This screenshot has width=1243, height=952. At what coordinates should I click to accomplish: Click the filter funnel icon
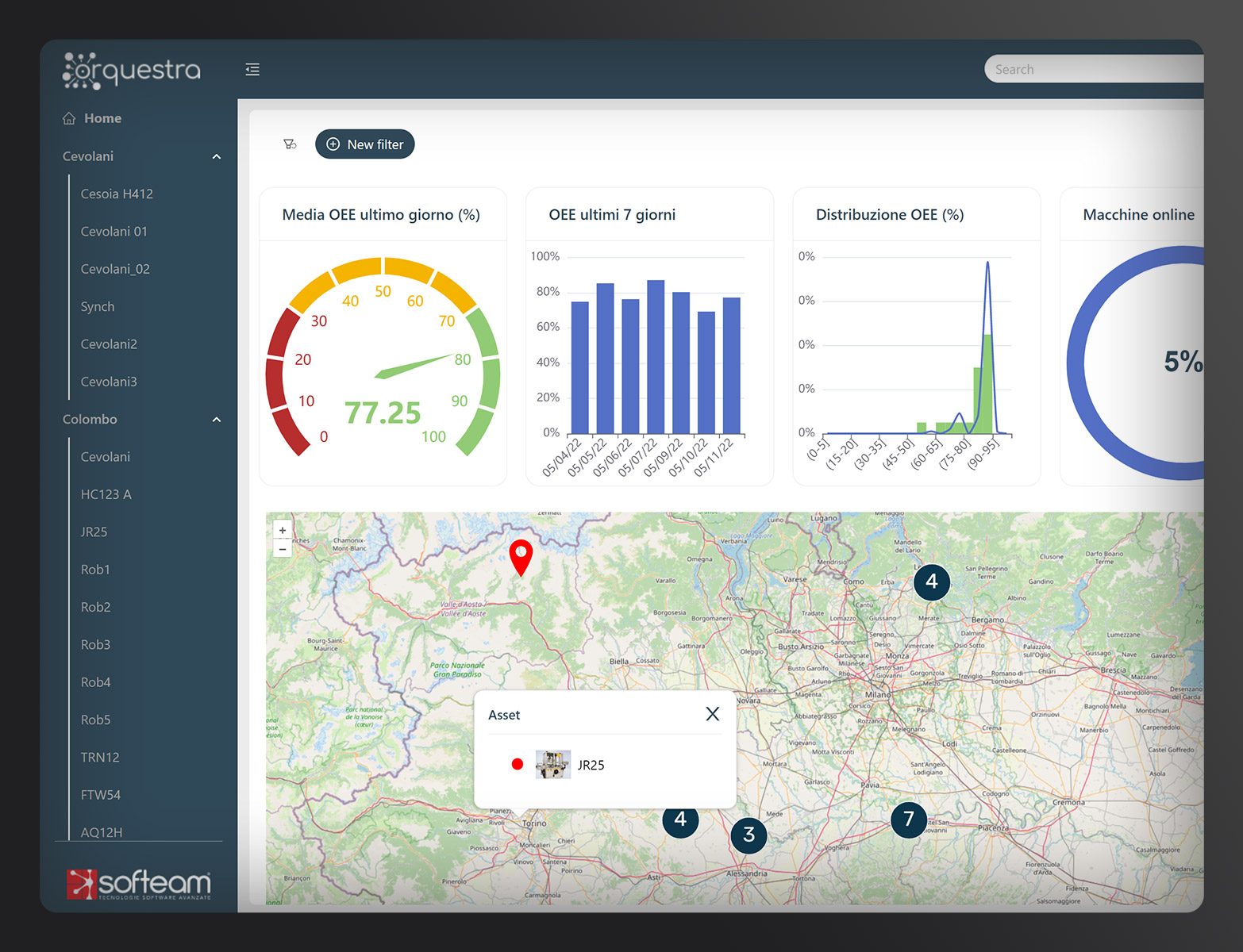point(290,144)
